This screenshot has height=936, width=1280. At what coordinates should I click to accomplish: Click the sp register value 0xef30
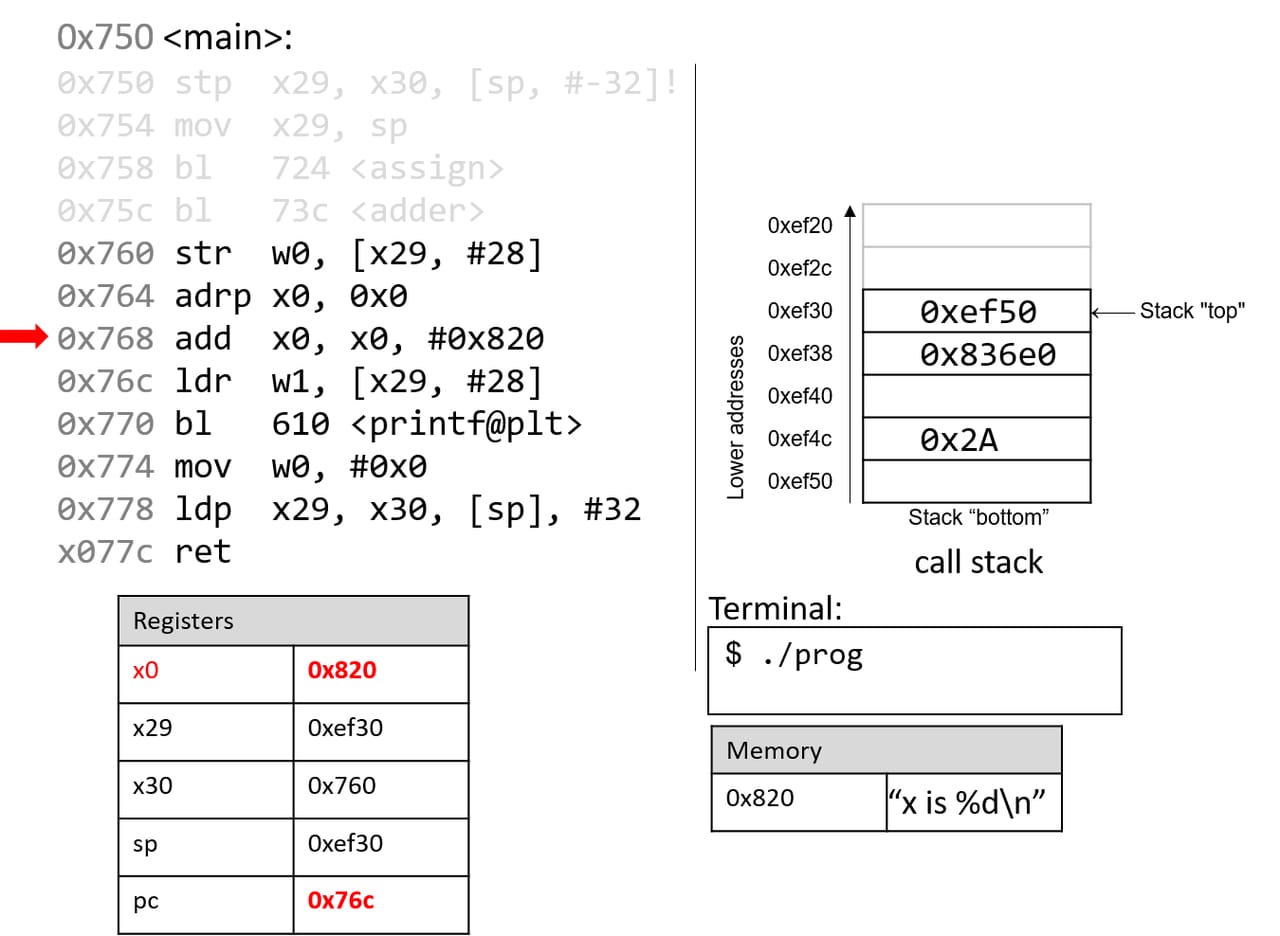(x=345, y=844)
